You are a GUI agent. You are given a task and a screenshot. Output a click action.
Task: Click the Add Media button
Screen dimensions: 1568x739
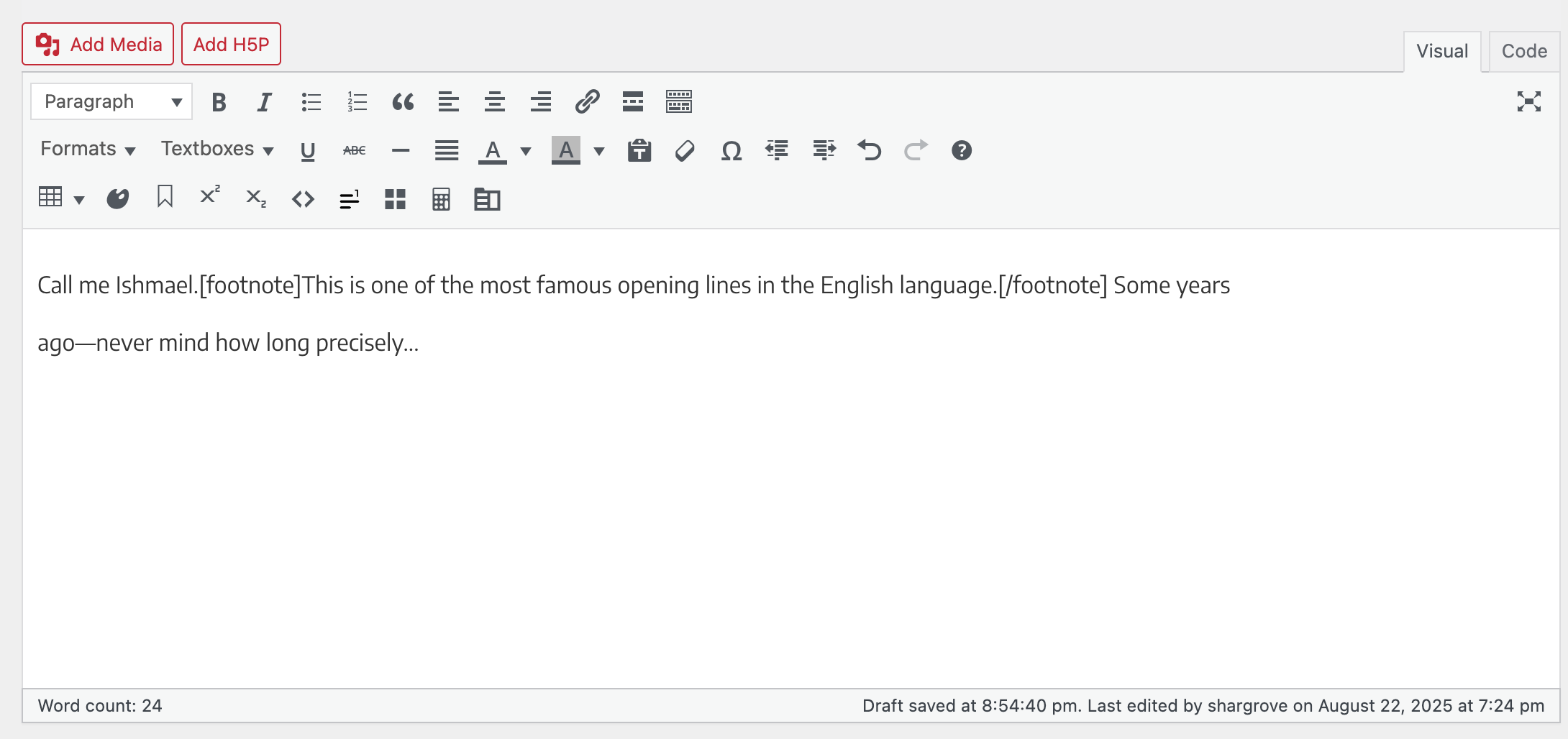tap(98, 45)
